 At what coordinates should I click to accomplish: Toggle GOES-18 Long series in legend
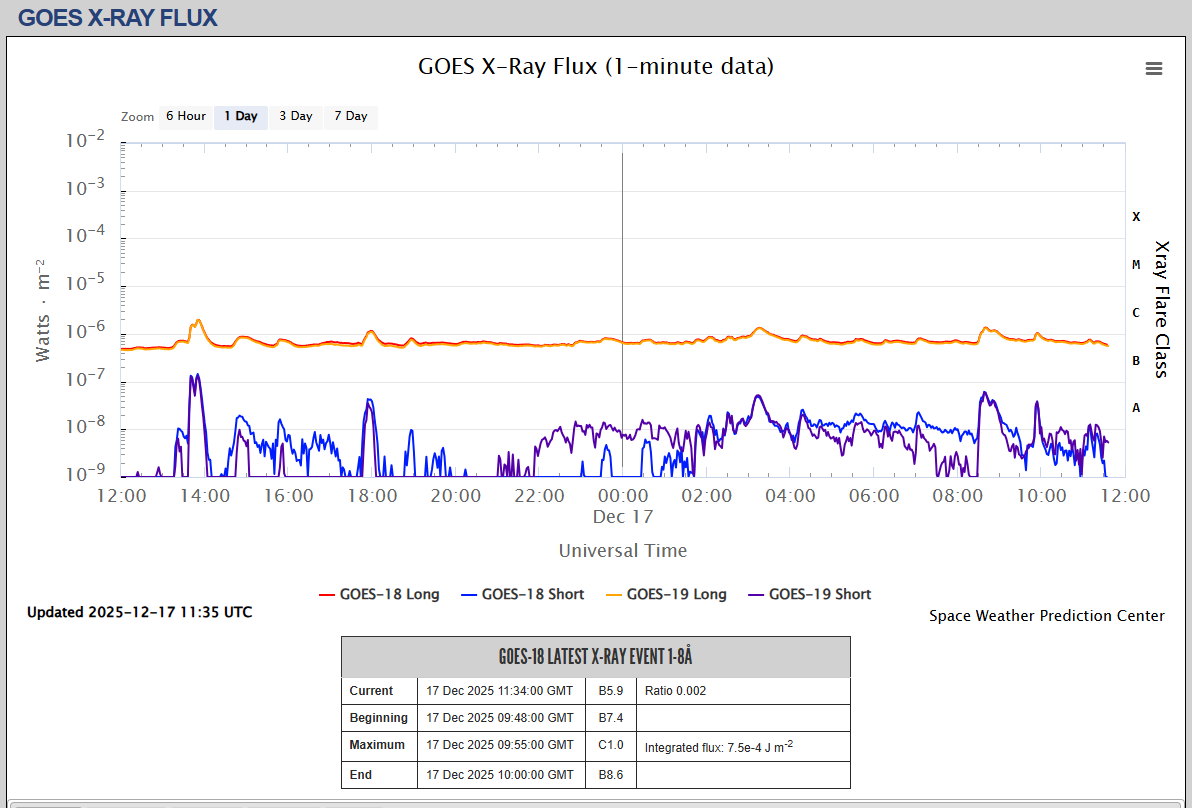379,594
